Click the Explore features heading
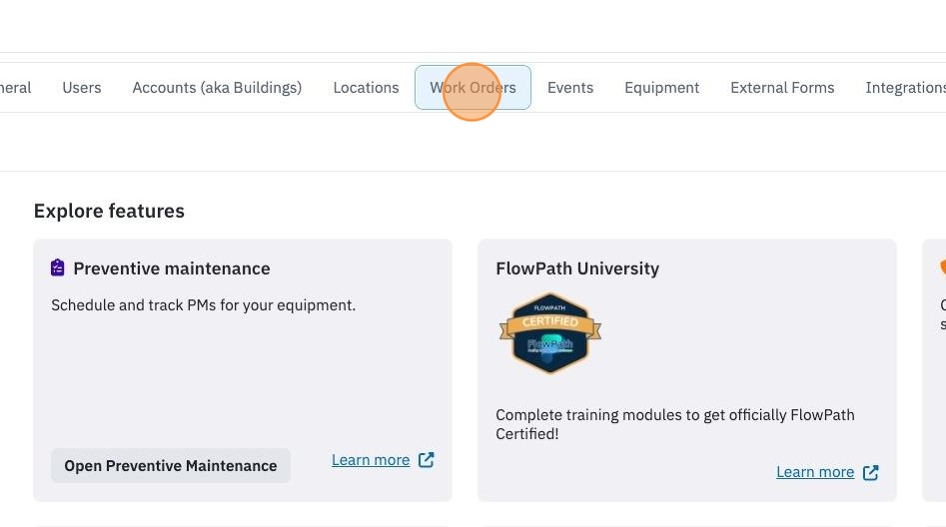Image resolution: width=946 pixels, height=527 pixels. (109, 211)
